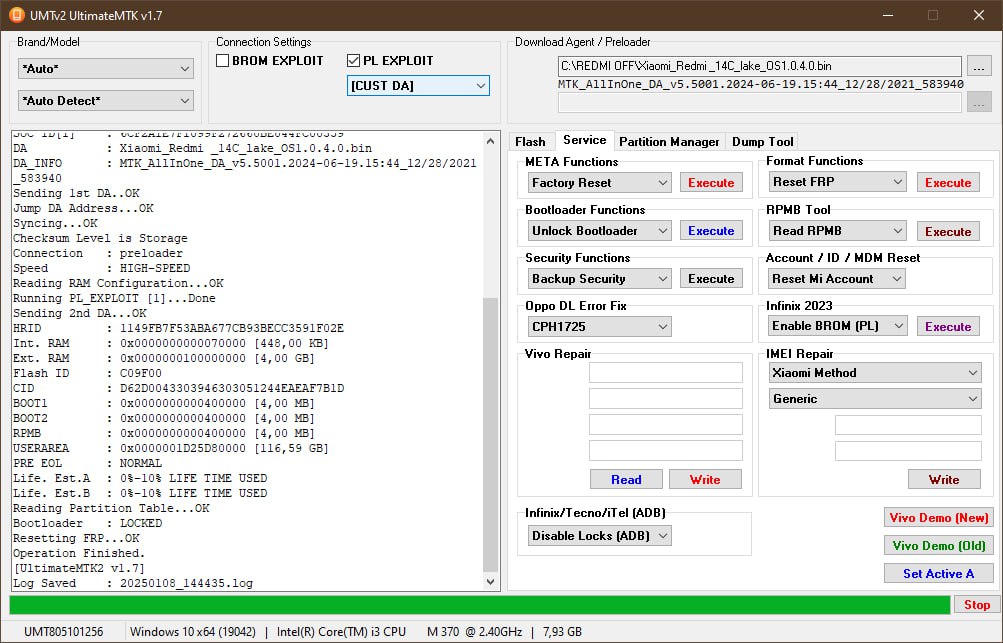Click UMT805101256 in the status bar

point(63,631)
